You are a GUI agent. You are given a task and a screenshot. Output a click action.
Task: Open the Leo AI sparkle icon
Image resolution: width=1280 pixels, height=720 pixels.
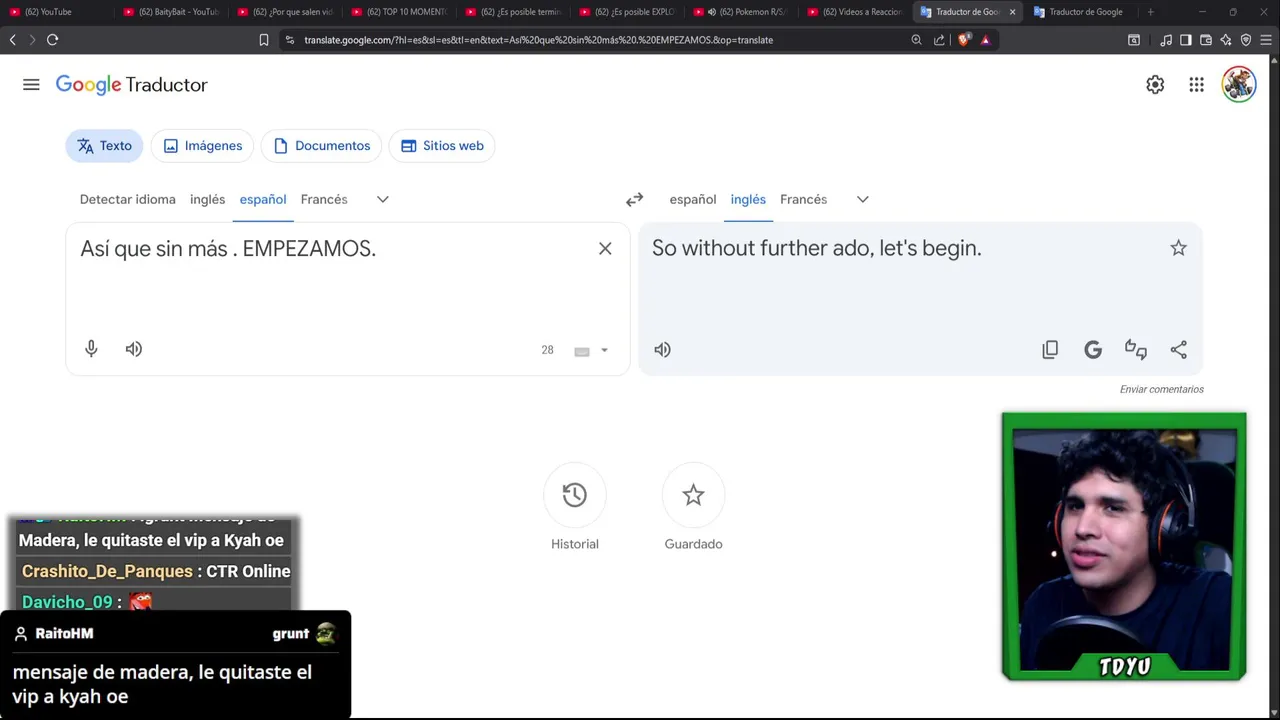pos(1226,40)
